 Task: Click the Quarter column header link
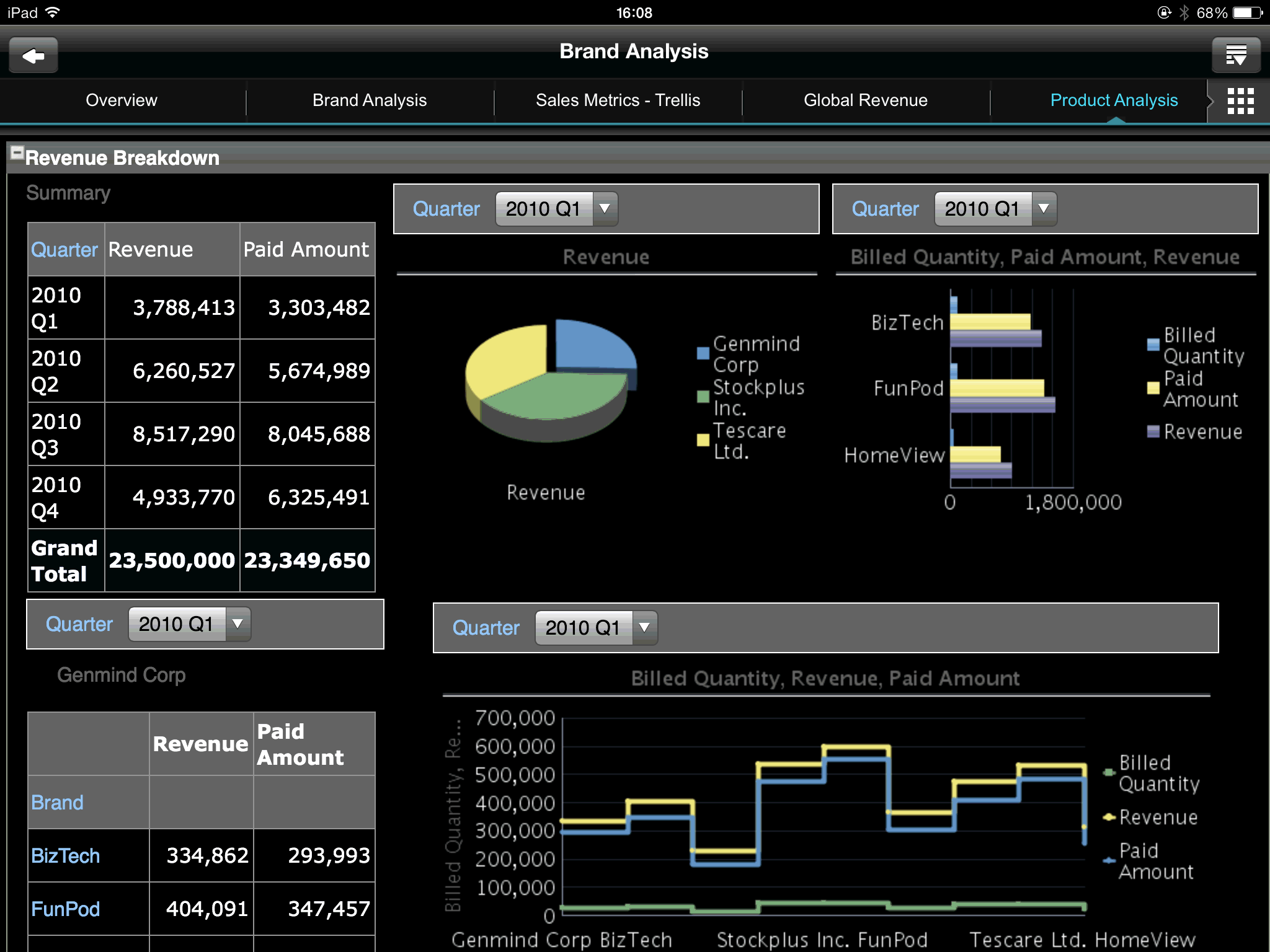[x=64, y=250]
